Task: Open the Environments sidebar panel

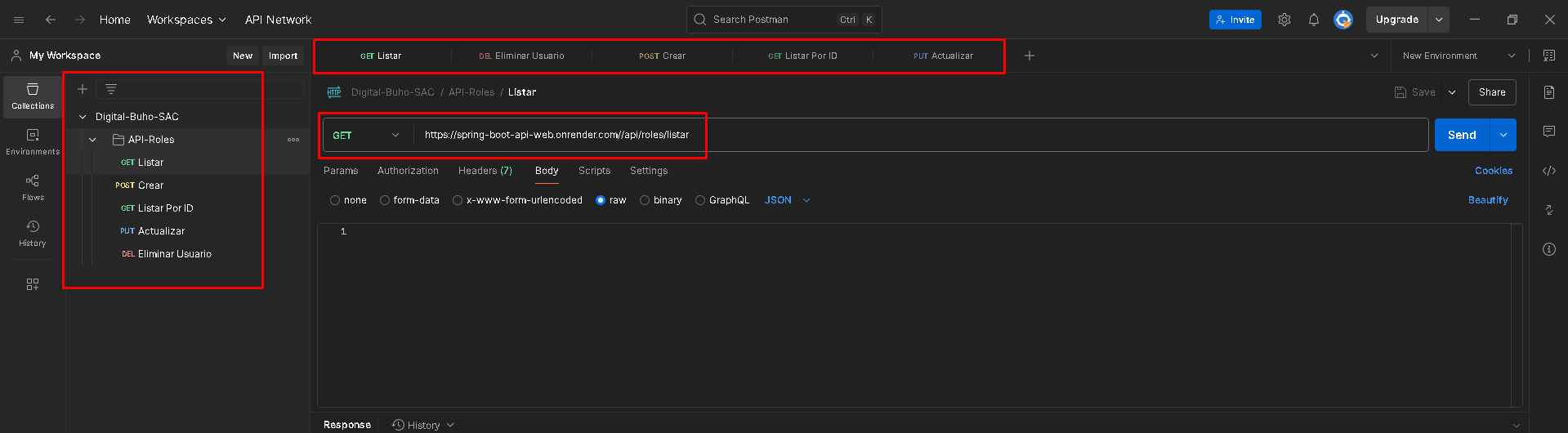Action: pyautogui.click(x=33, y=141)
